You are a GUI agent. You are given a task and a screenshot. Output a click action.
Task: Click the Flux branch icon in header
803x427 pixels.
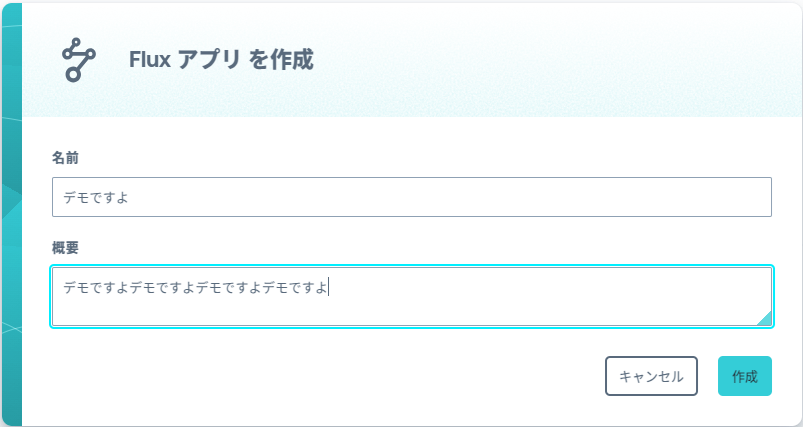78,59
